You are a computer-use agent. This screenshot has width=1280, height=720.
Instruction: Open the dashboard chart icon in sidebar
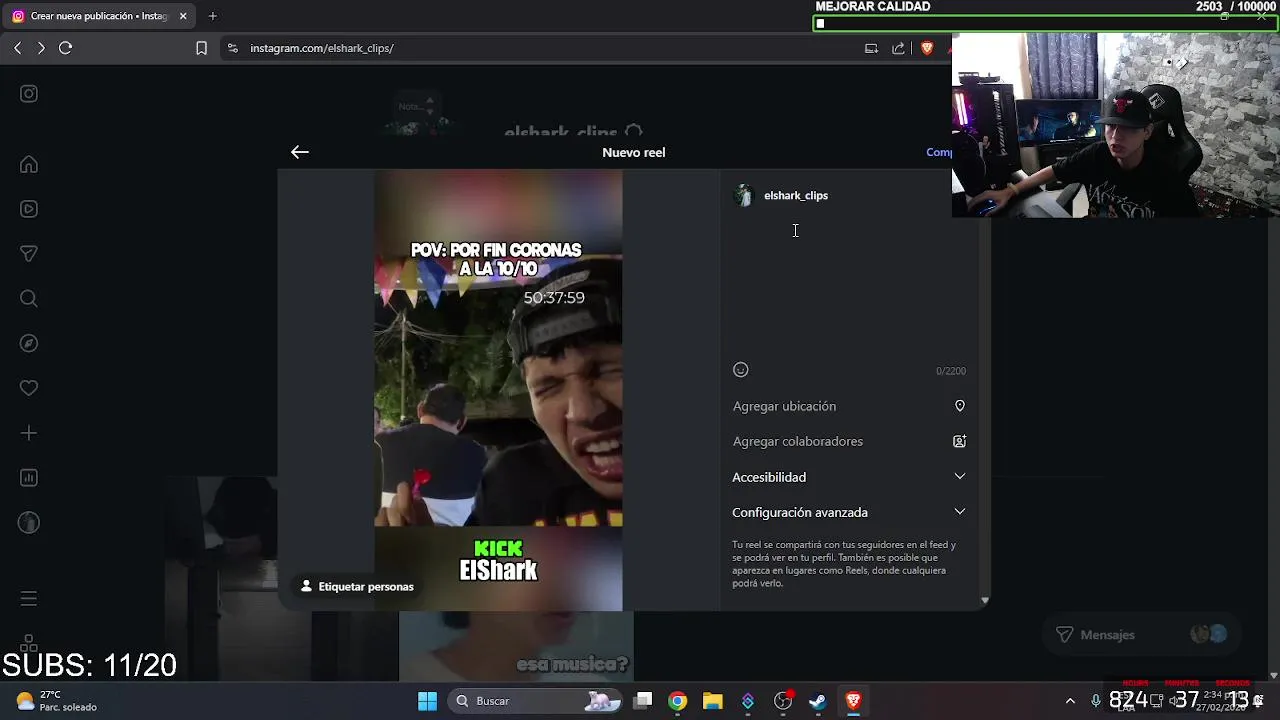tap(29, 478)
